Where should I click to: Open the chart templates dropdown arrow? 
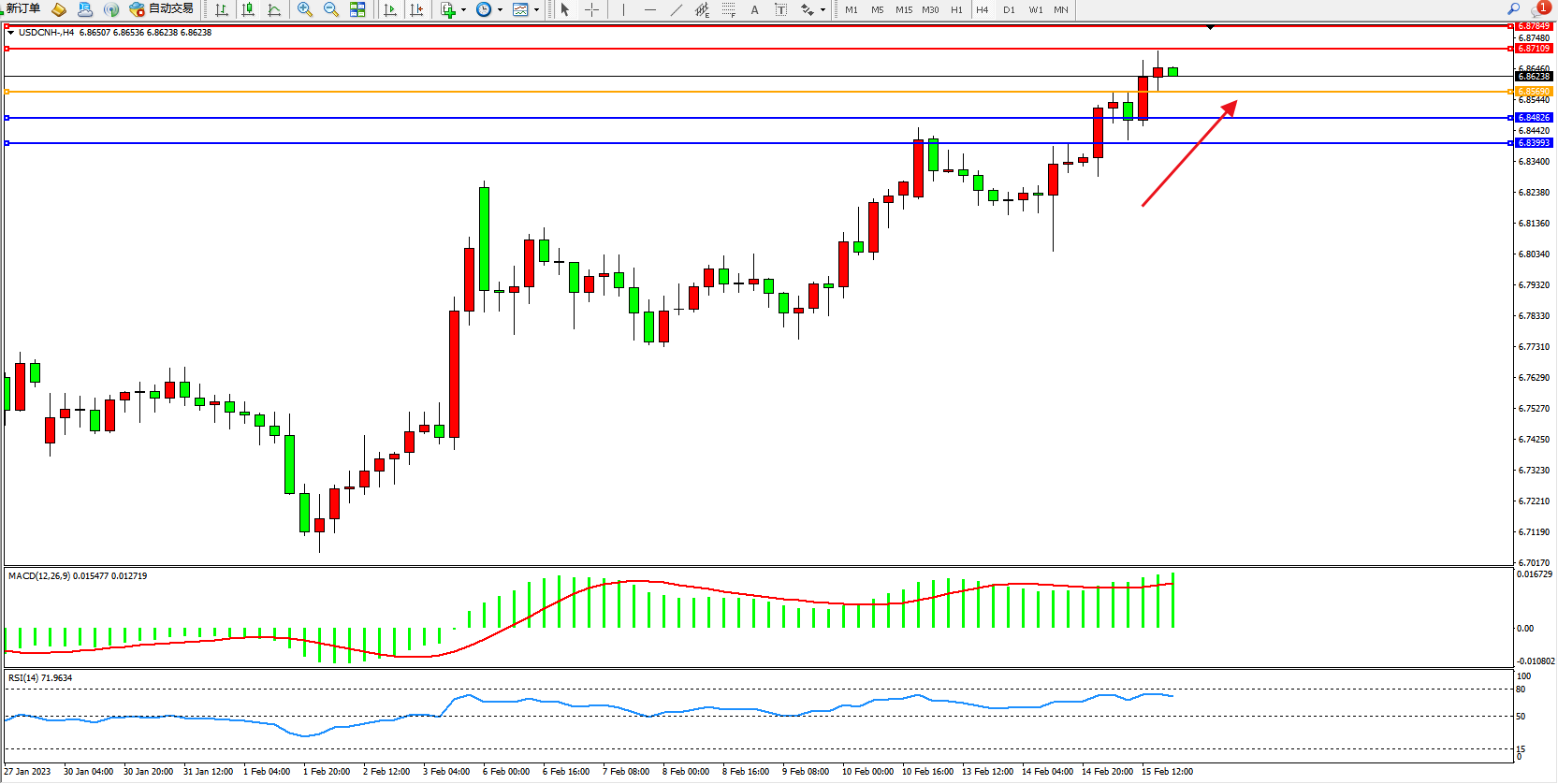coord(536,10)
